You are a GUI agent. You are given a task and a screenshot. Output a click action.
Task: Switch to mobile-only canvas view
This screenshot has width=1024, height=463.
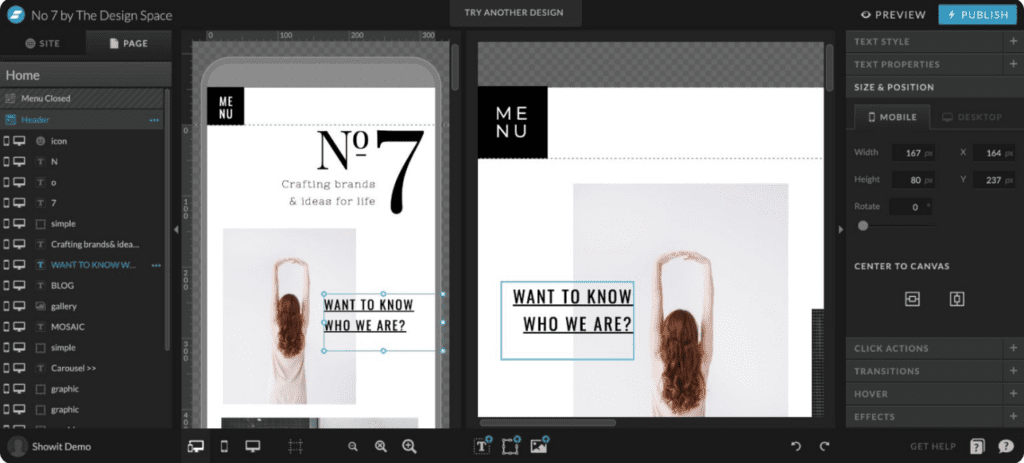(224, 447)
